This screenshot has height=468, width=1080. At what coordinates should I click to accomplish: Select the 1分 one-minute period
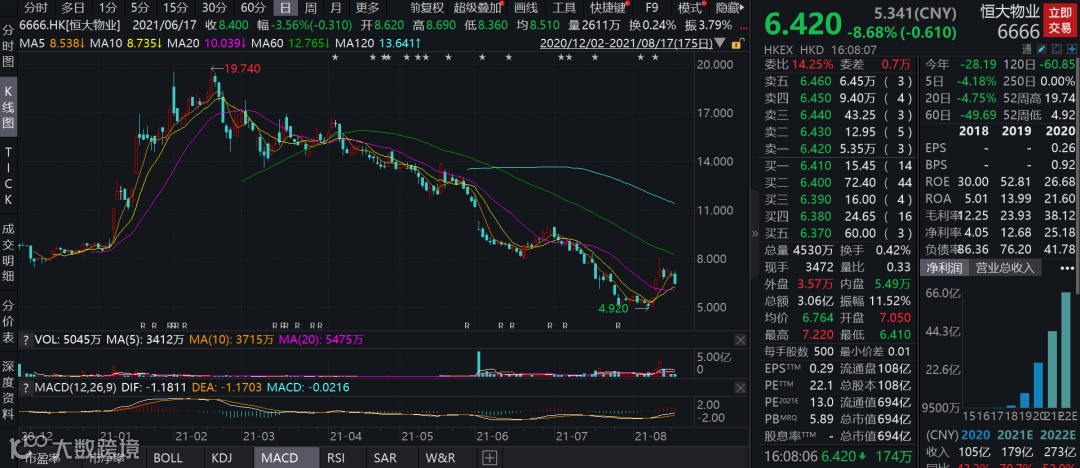click(x=107, y=8)
